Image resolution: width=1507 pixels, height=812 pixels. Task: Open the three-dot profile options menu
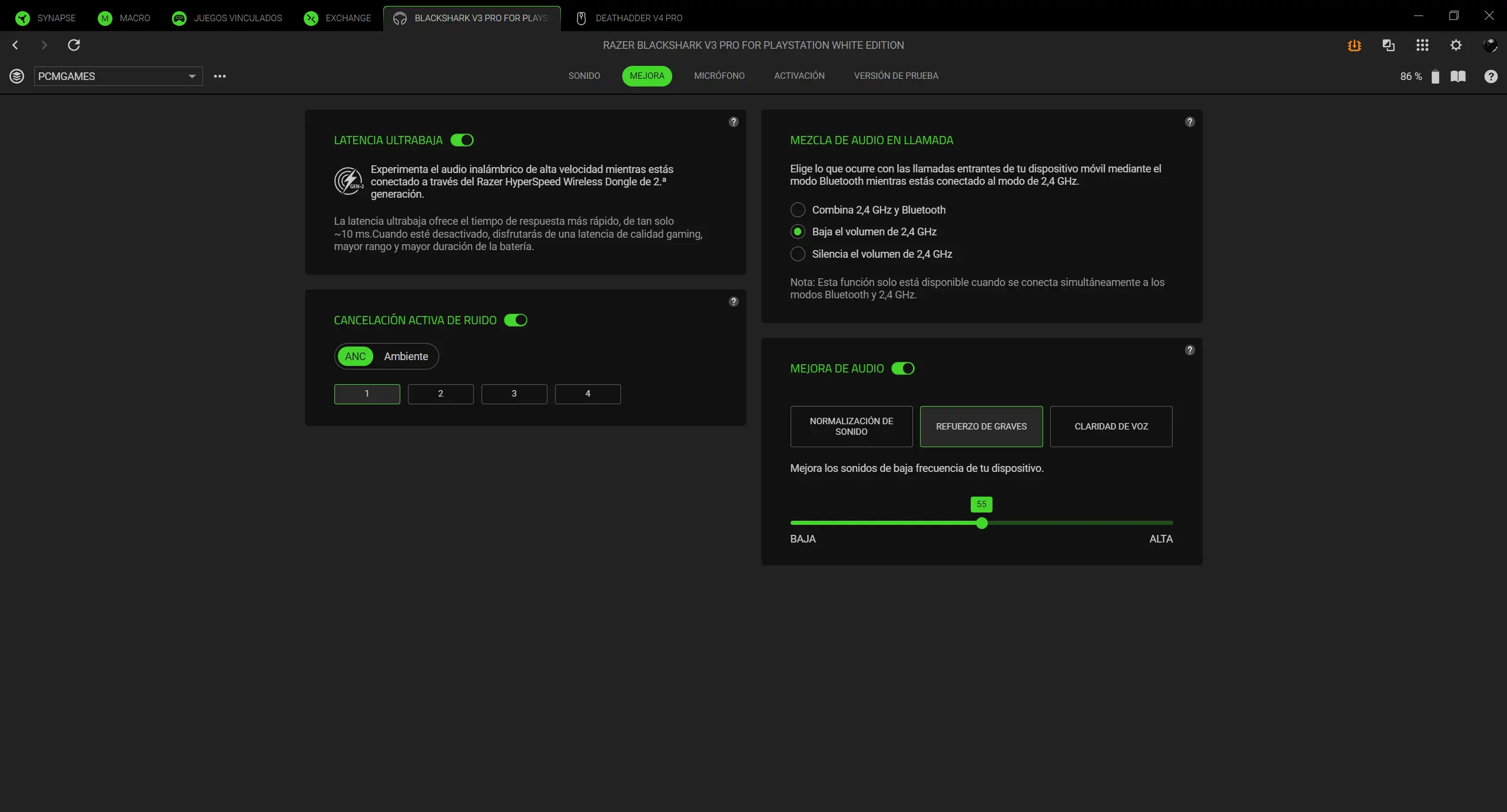pyautogui.click(x=220, y=76)
